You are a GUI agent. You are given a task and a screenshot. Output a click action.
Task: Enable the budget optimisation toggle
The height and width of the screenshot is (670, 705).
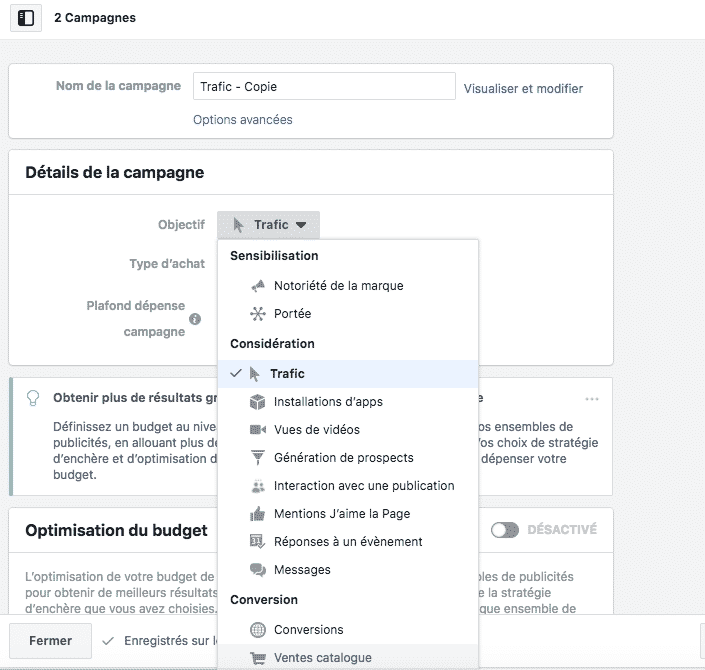505,530
